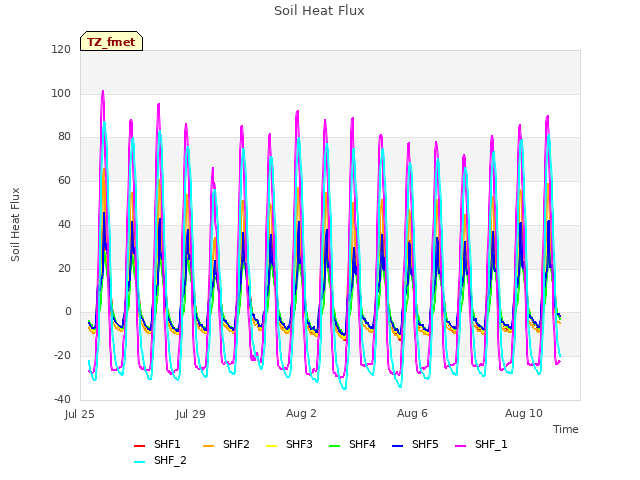
Task: Toggle SHF_1 legend entry
Action: (481, 444)
